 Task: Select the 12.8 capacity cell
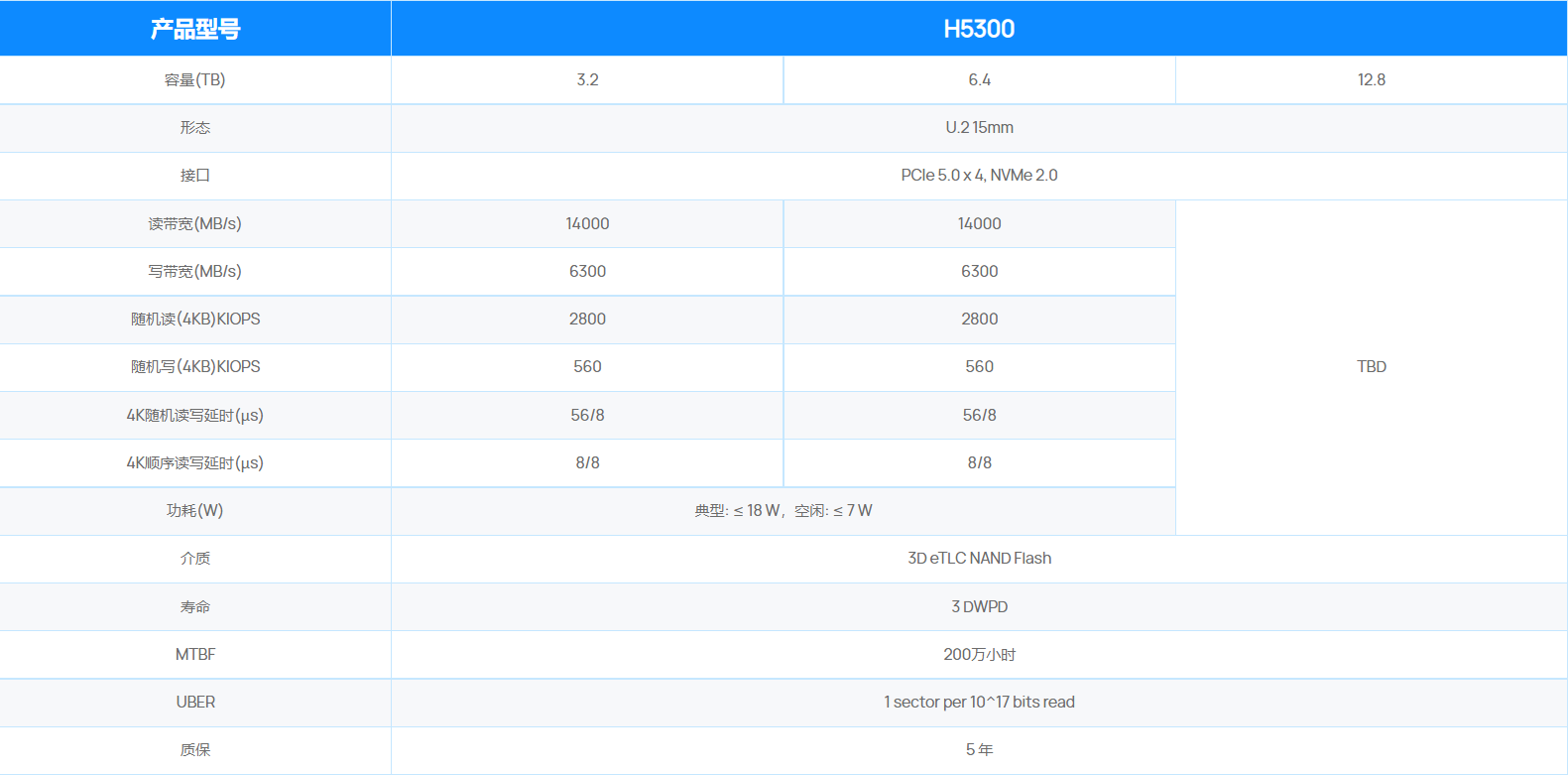pyautogui.click(x=1371, y=80)
